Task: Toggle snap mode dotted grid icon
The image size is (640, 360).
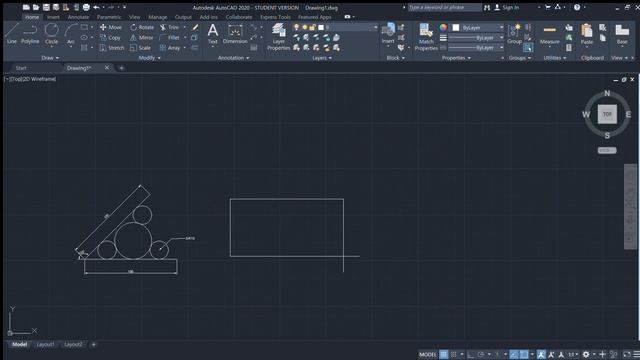Action: tap(453, 354)
